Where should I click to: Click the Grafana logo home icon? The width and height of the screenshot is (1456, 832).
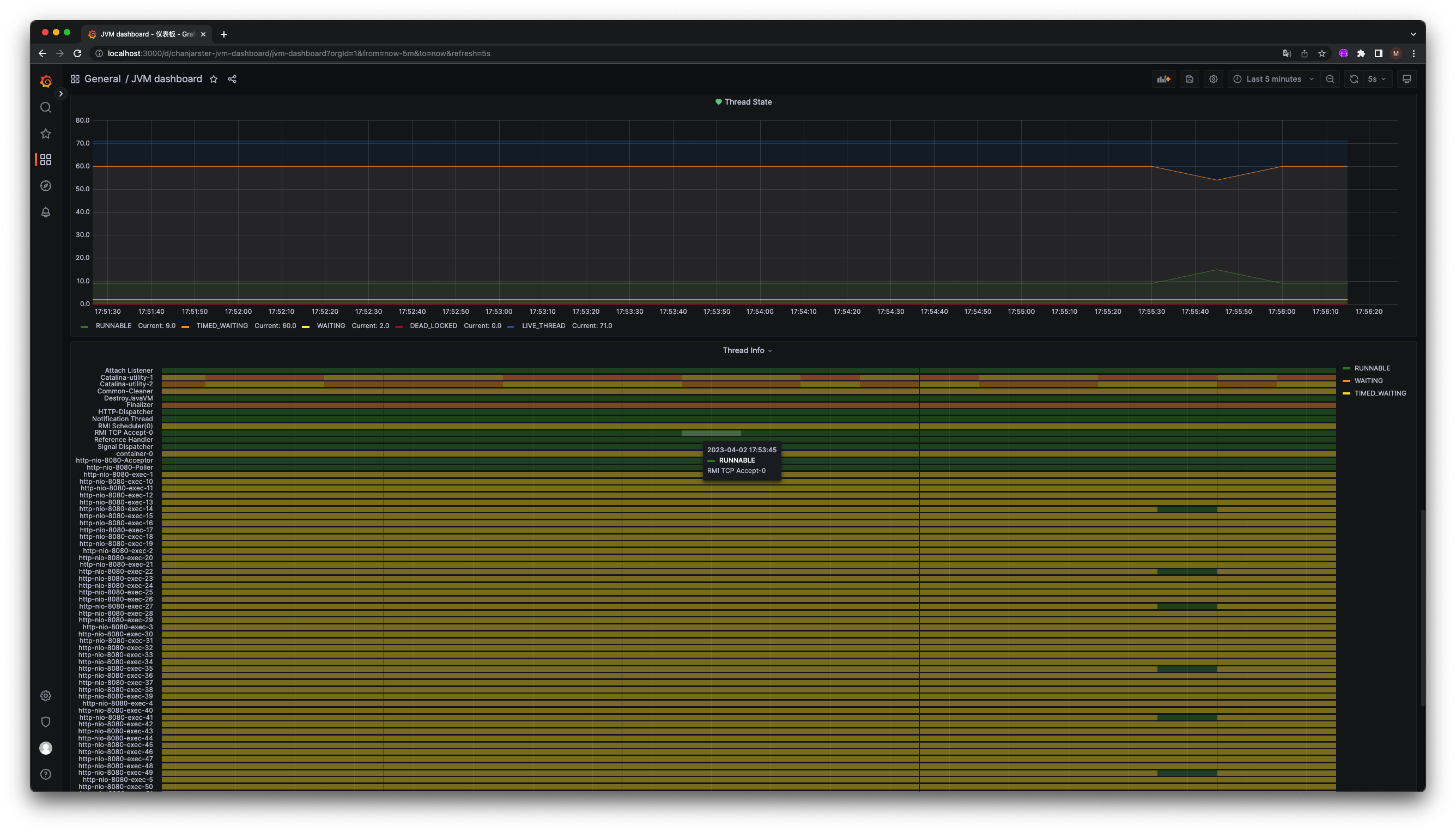pyautogui.click(x=46, y=81)
